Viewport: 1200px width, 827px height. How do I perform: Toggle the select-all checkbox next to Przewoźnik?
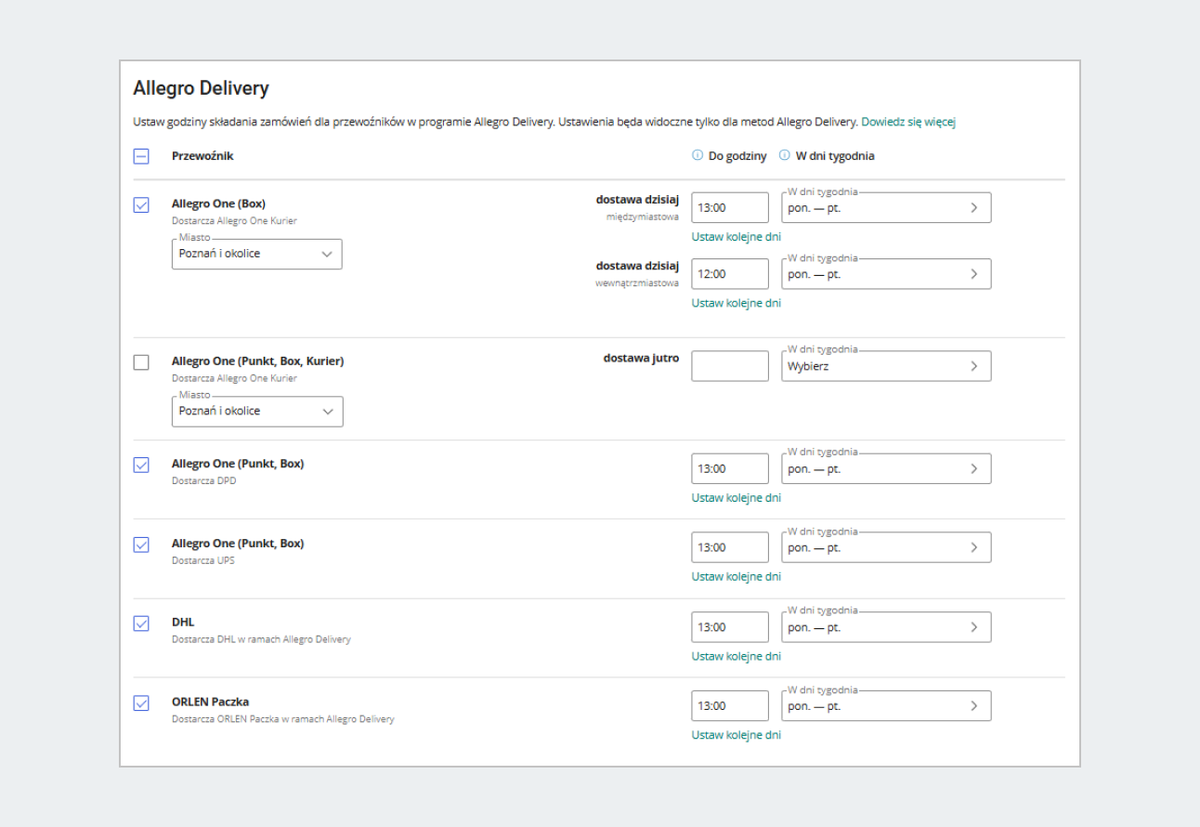tap(141, 156)
